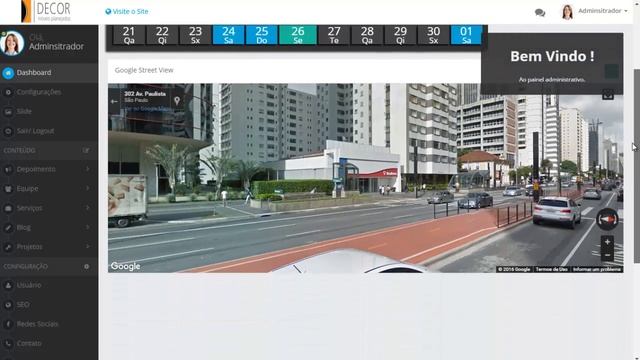The image size is (640, 360).
Task: Click the sidebar administrator profile photo
Action: pos(12,43)
